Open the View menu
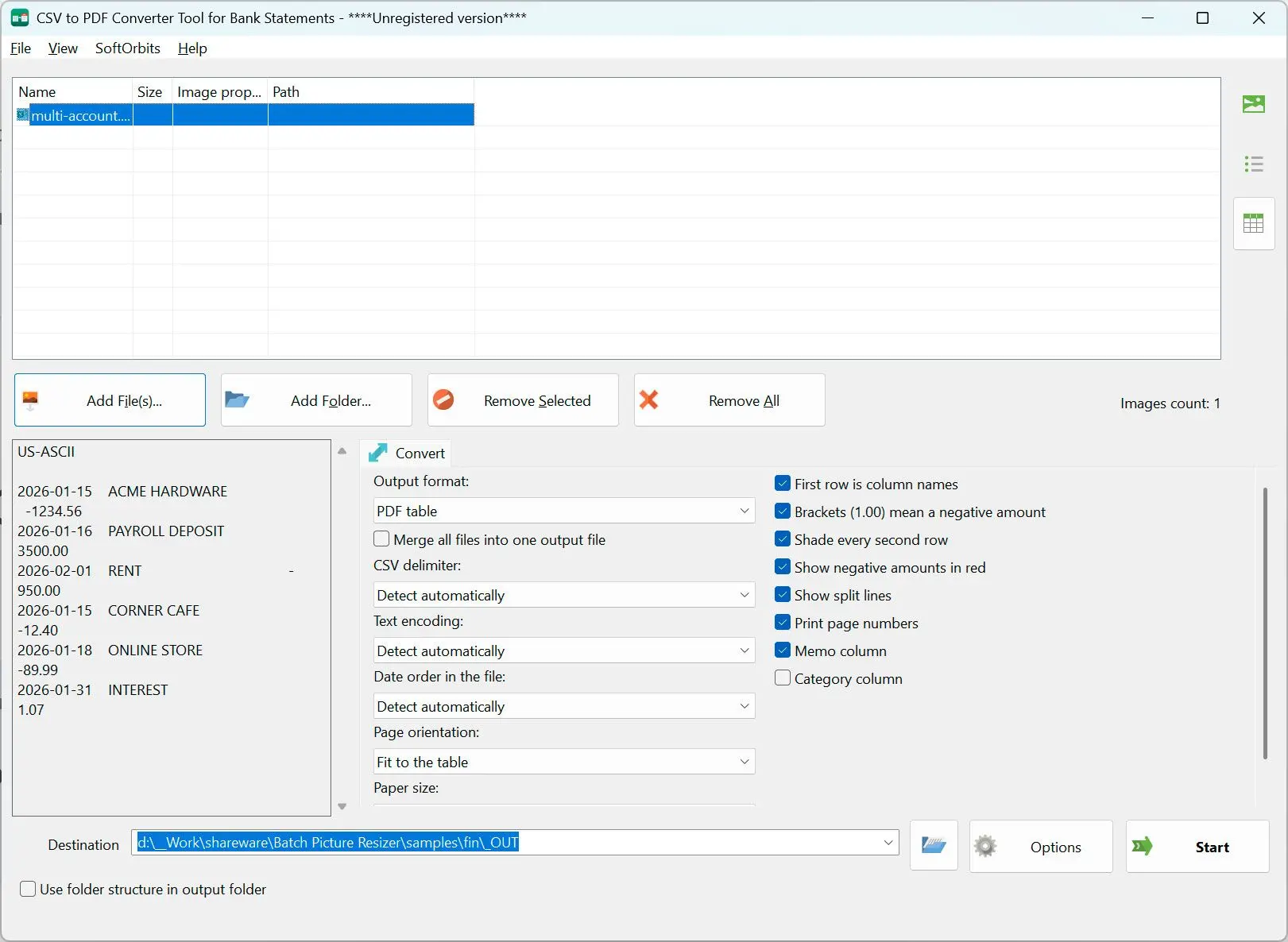 [x=63, y=48]
